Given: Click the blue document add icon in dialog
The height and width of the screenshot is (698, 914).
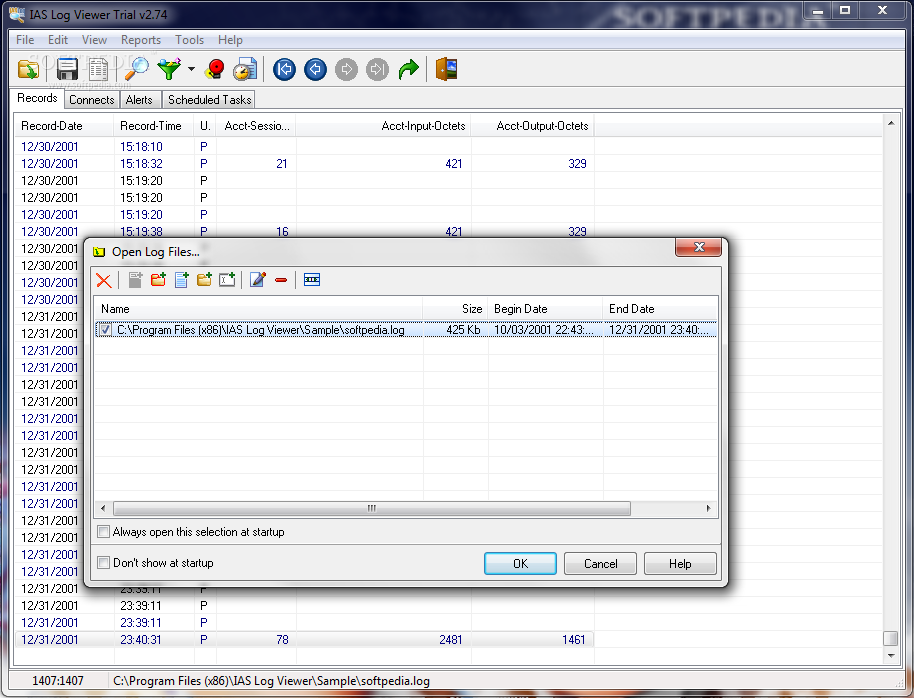Looking at the screenshot, I should (181, 280).
